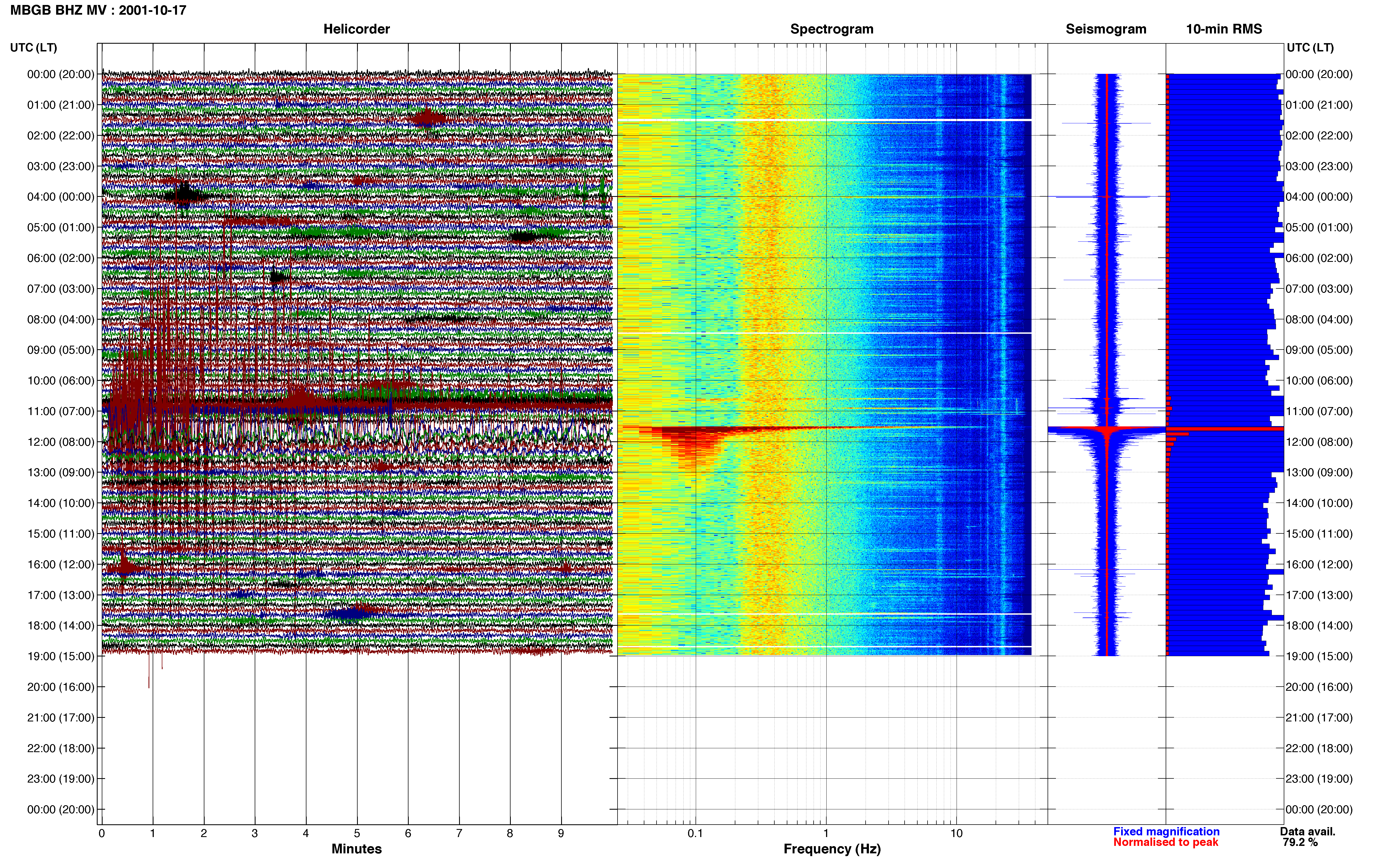Click the 'Normalised to peak' legend text
Viewport: 1388px width, 868px height.
pos(1165,842)
